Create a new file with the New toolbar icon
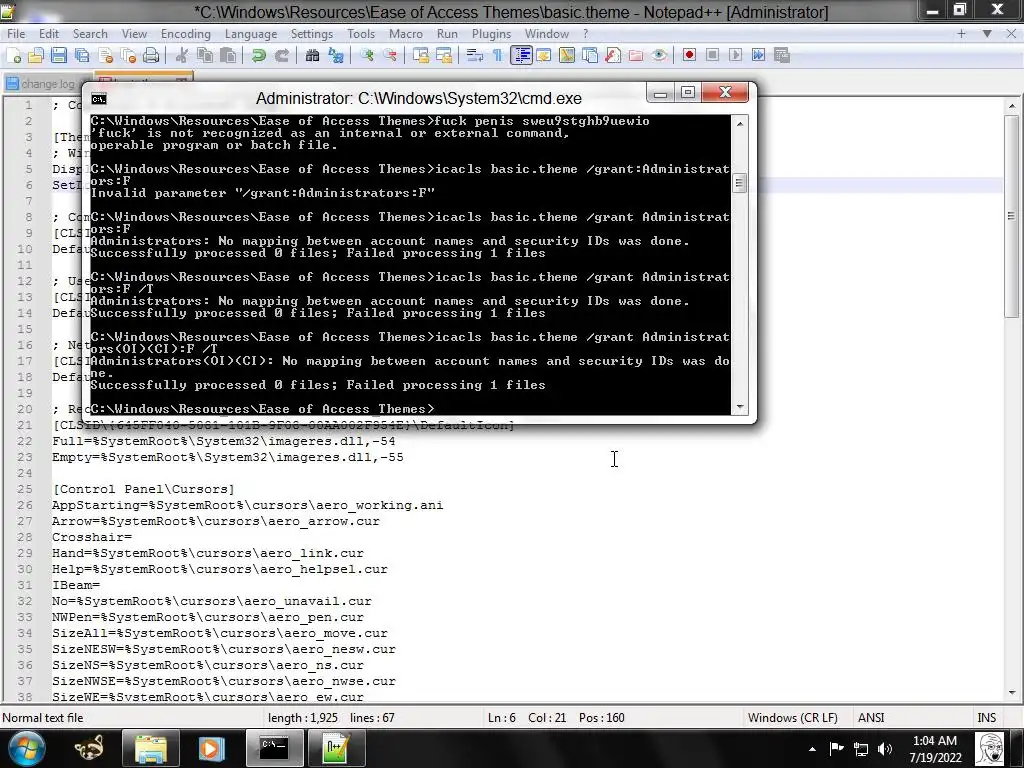1024x768 pixels. (x=14, y=56)
